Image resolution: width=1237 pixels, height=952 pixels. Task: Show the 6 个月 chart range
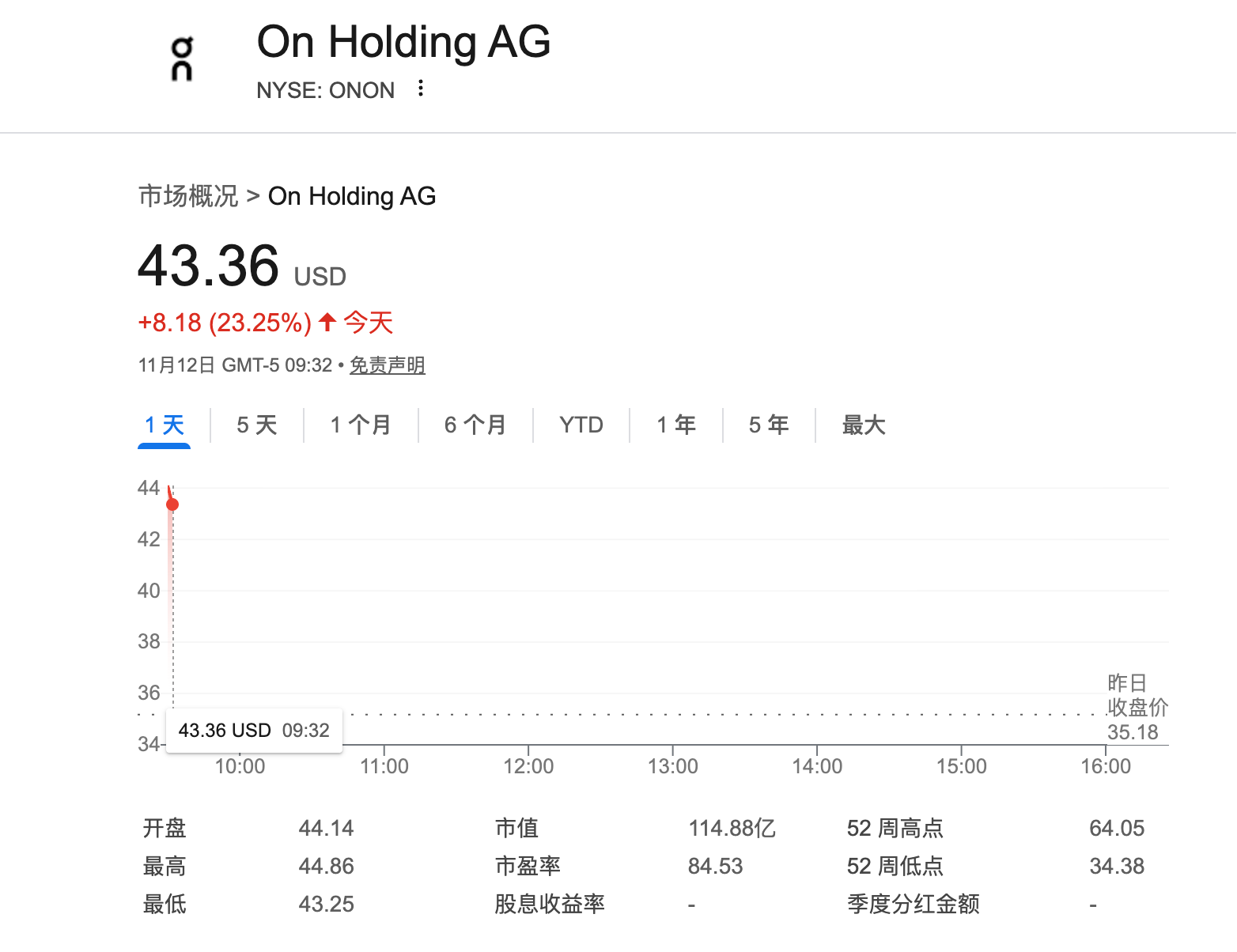point(475,425)
